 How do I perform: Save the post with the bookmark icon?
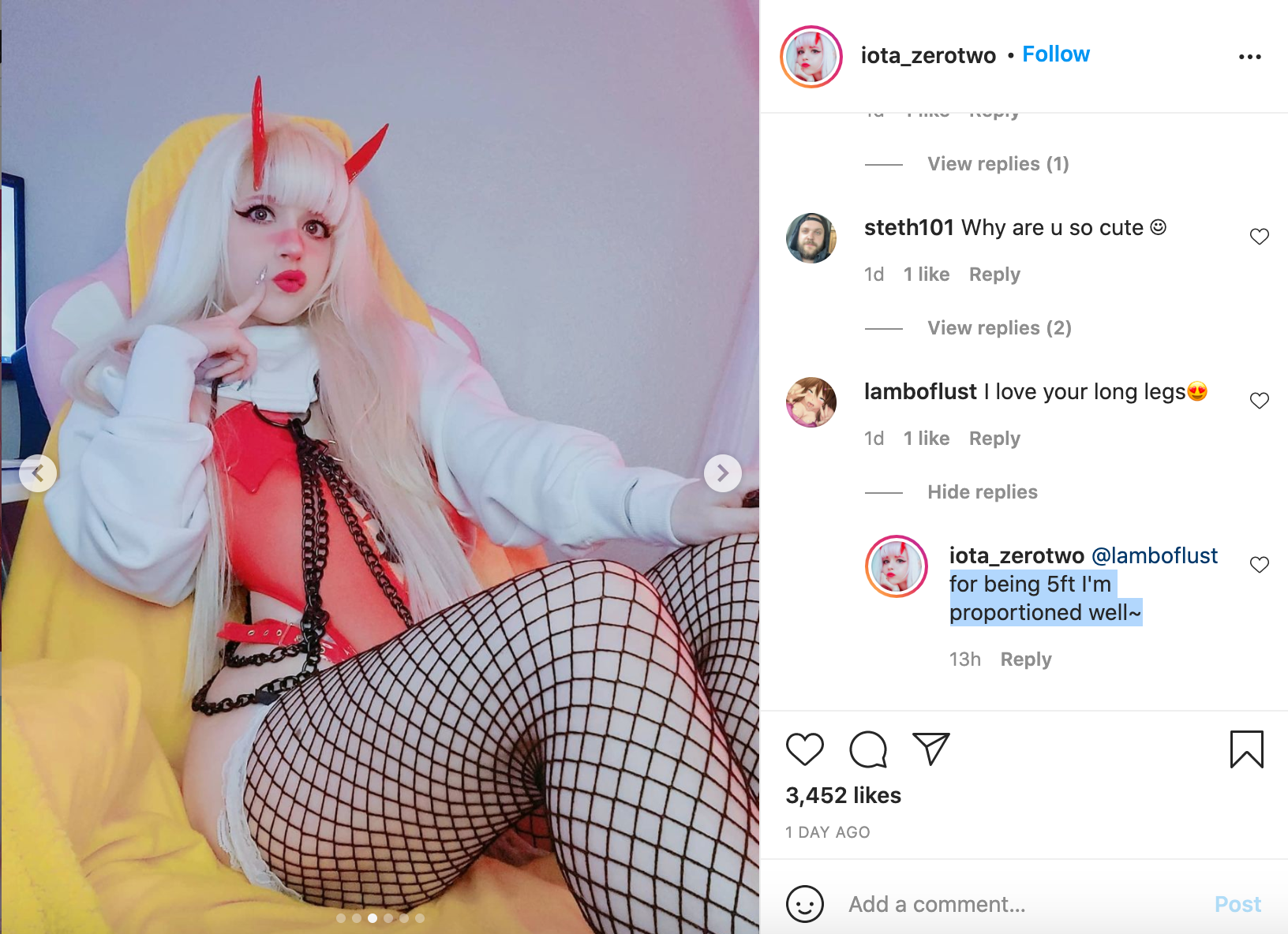click(1246, 749)
